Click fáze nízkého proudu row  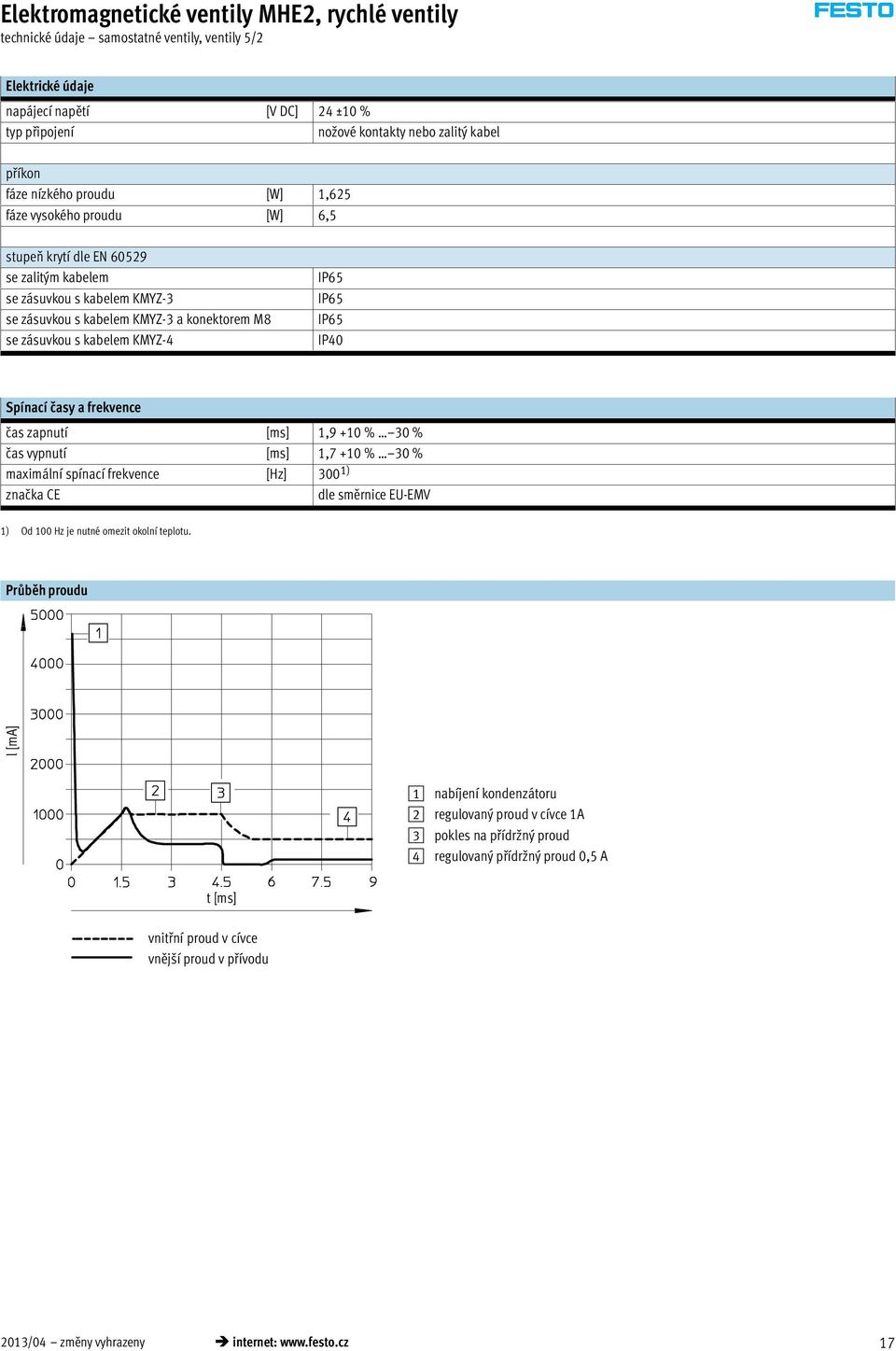448,194
